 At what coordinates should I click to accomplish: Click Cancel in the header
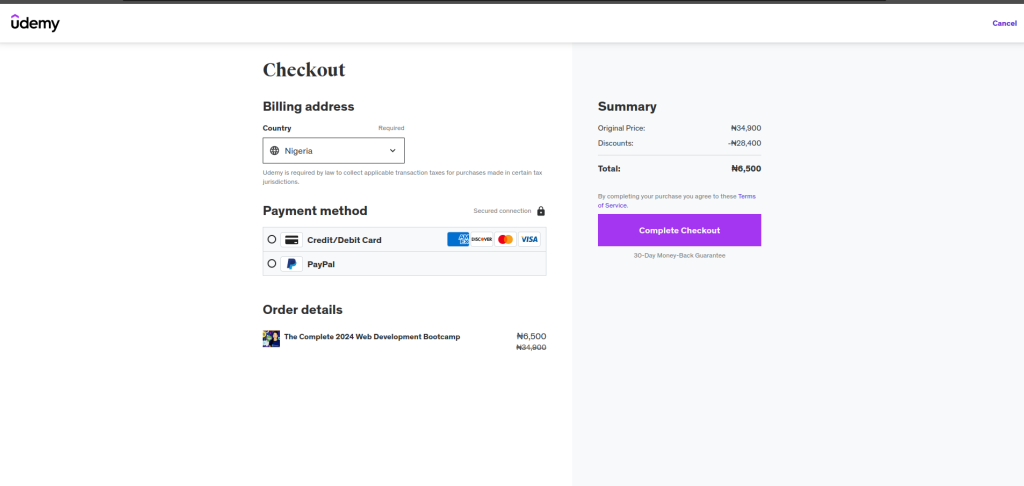click(1004, 24)
